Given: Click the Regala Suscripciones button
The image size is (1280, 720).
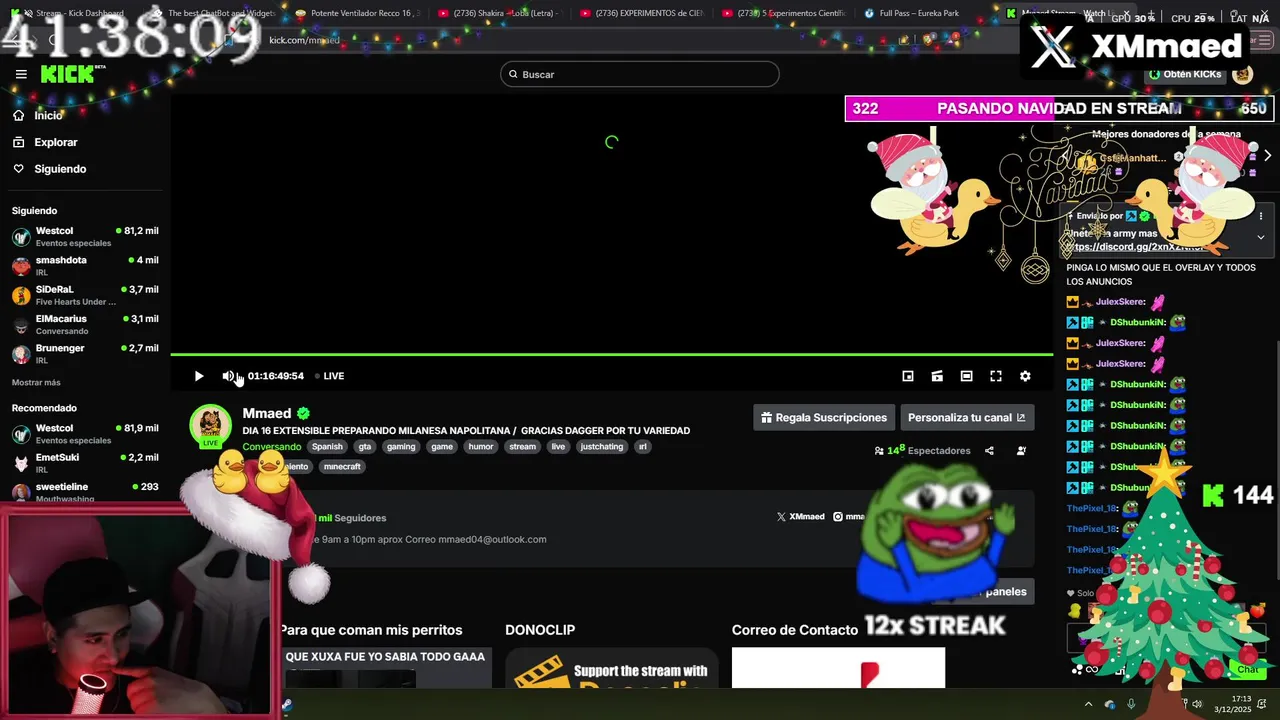Looking at the screenshot, I should (x=824, y=418).
